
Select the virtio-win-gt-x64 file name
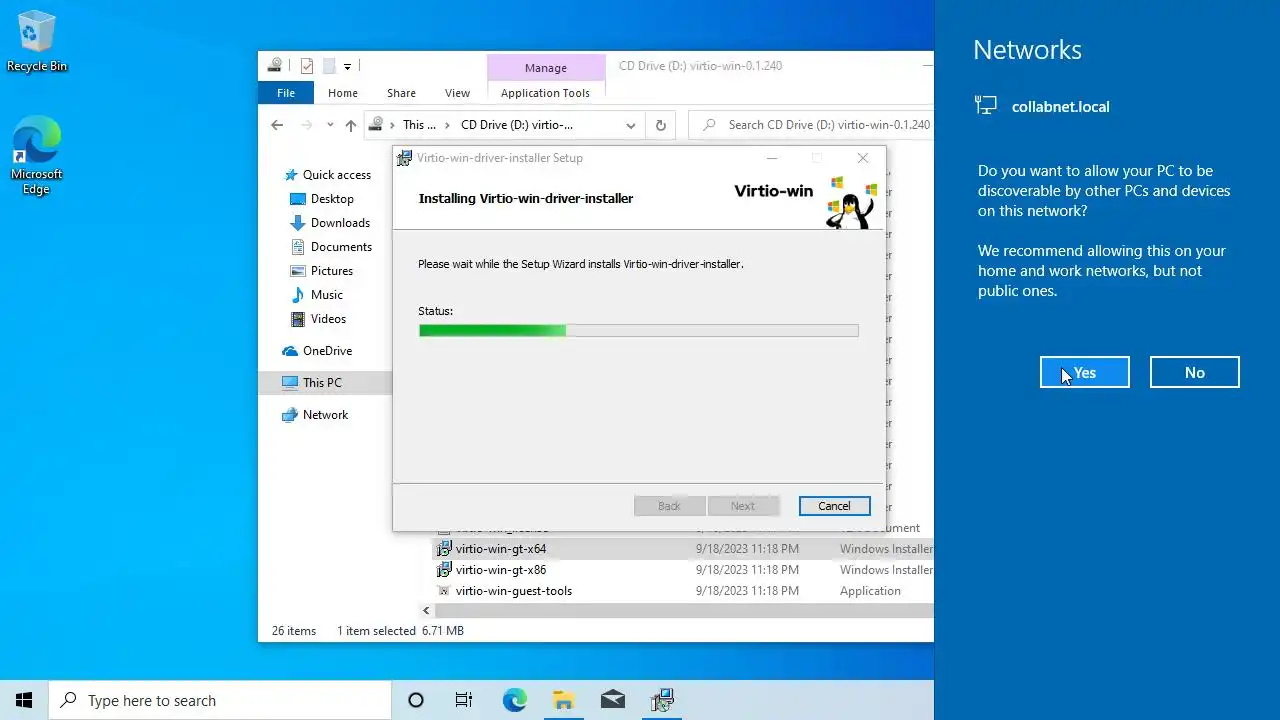pyautogui.click(x=501, y=549)
